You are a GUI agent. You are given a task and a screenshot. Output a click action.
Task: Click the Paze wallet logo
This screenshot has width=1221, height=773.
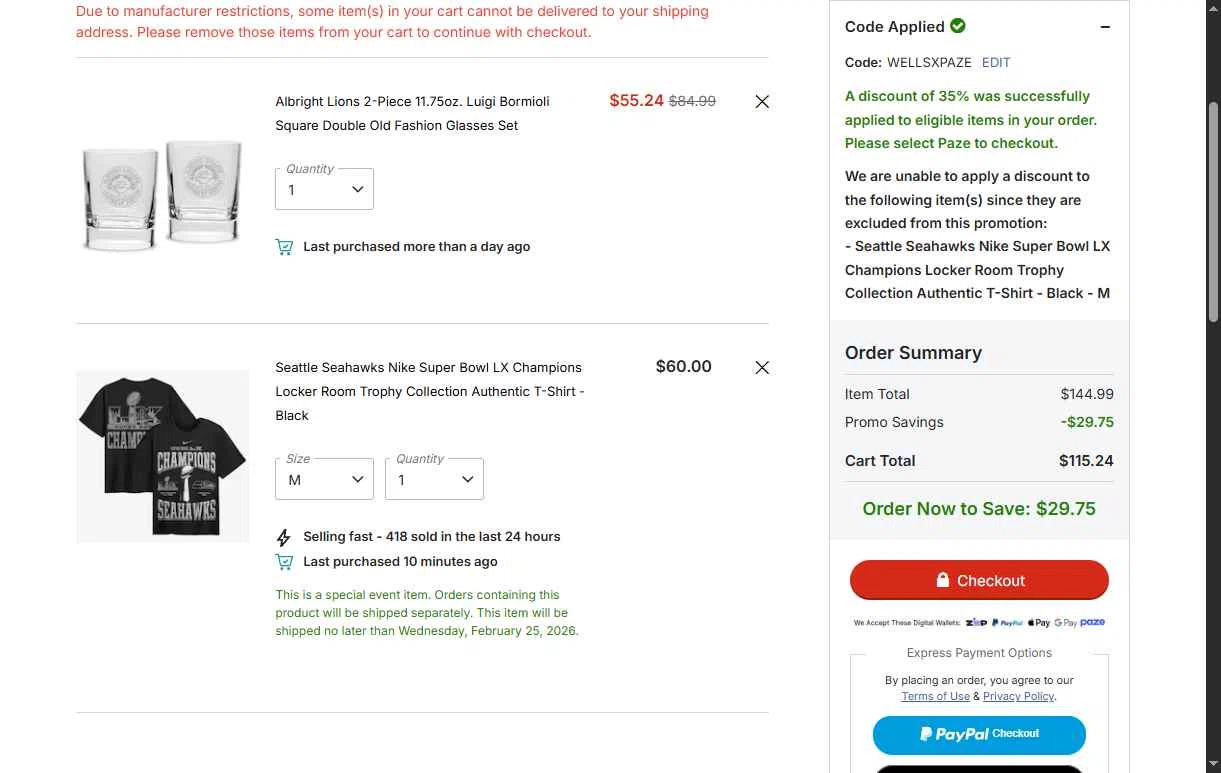click(x=1093, y=622)
